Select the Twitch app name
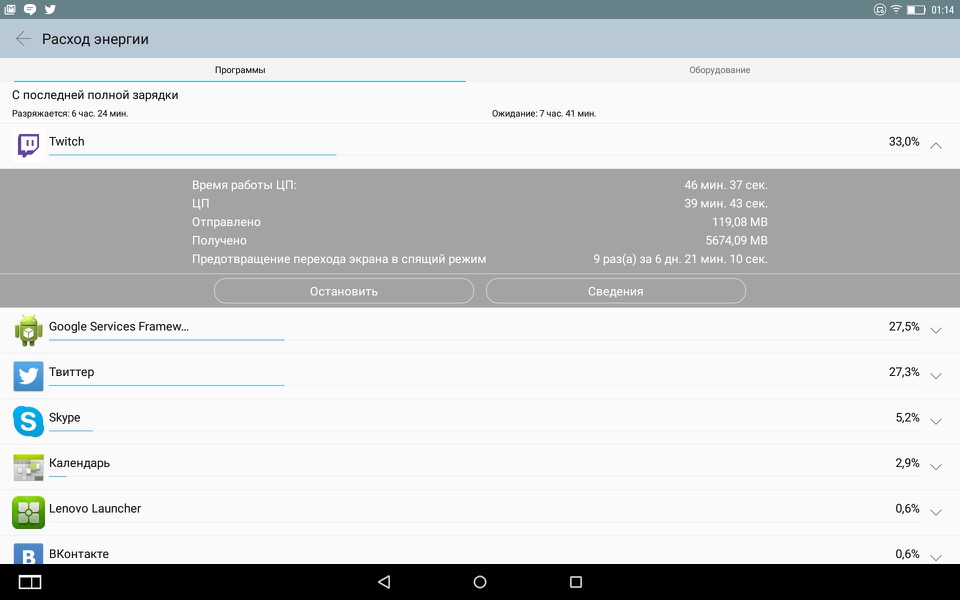Image resolution: width=960 pixels, height=600 pixels. pyautogui.click(x=67, y=141)
